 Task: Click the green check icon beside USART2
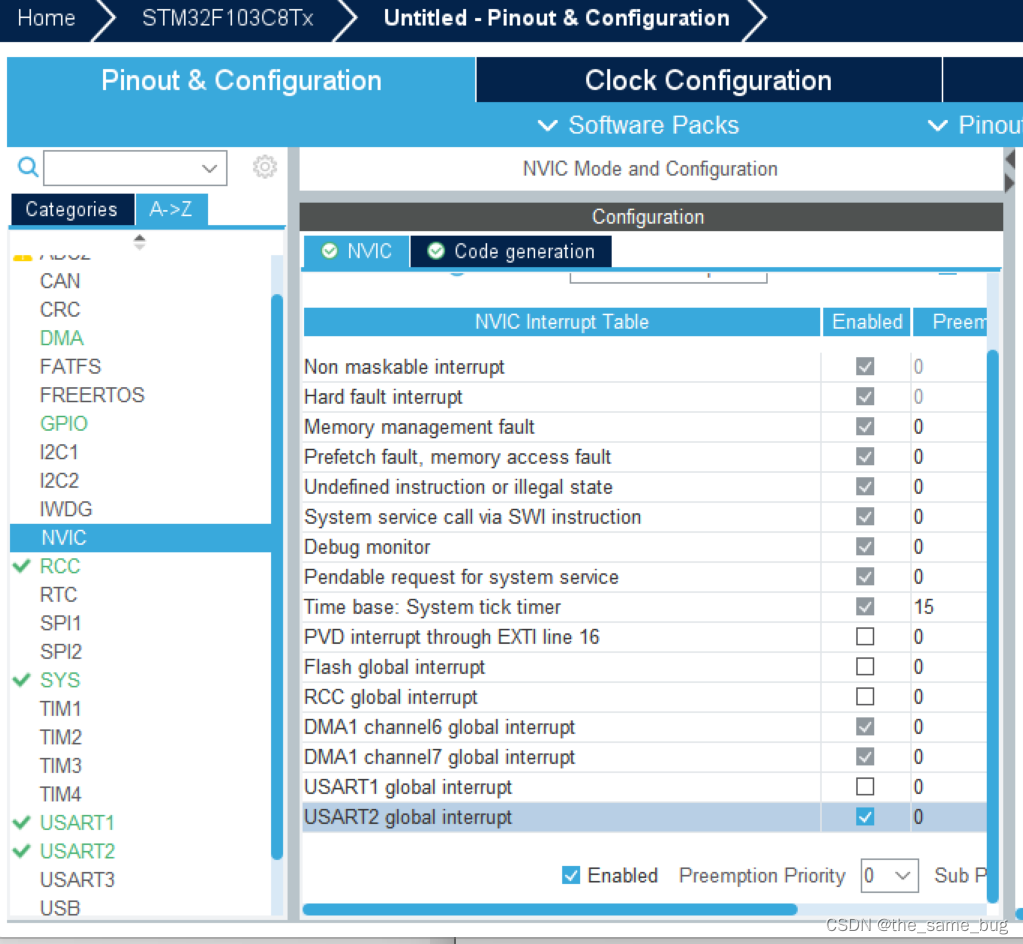22,851
